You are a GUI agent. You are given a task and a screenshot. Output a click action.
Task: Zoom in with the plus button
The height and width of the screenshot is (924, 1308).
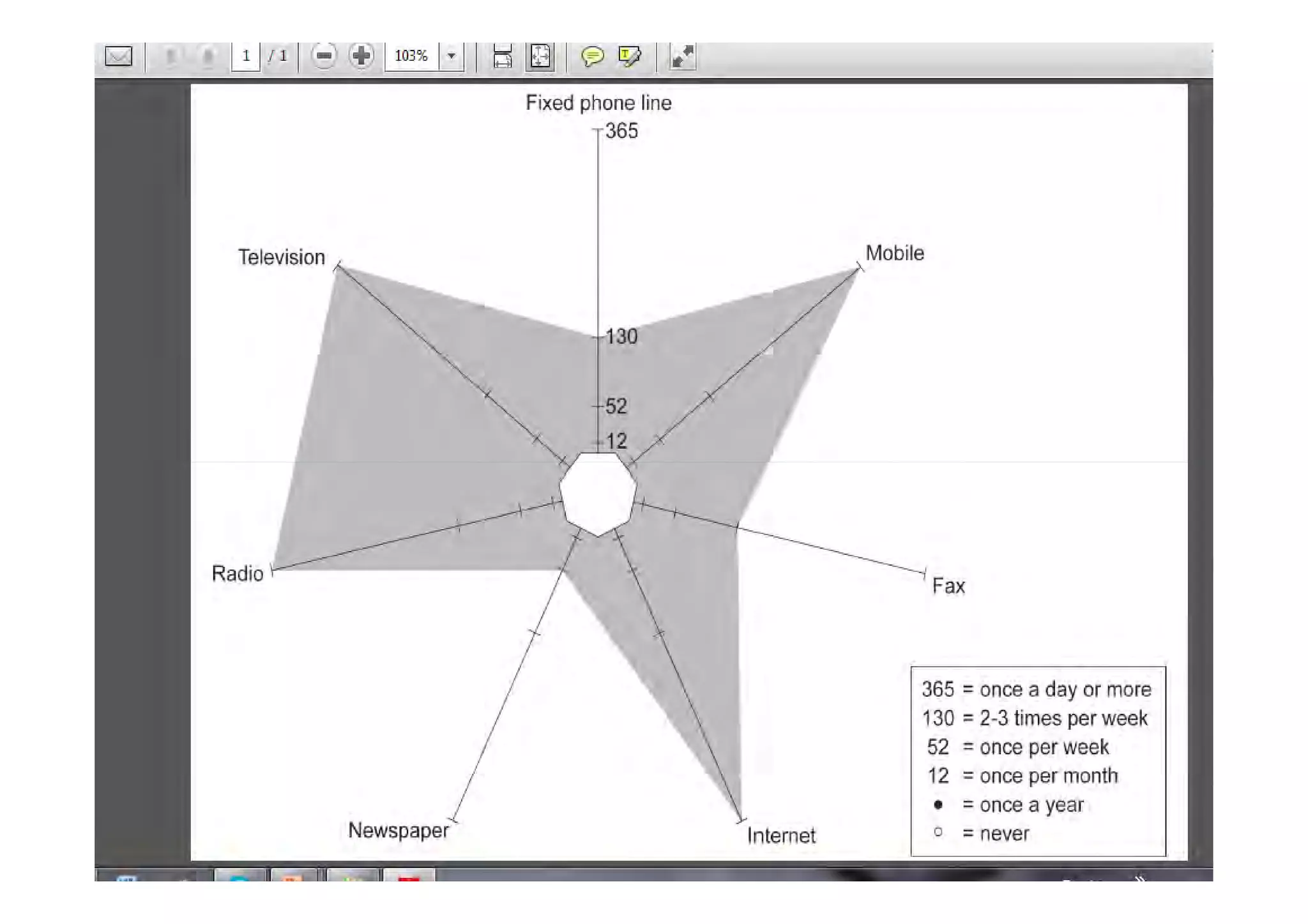pyautogui.click(x=361, y=56)
